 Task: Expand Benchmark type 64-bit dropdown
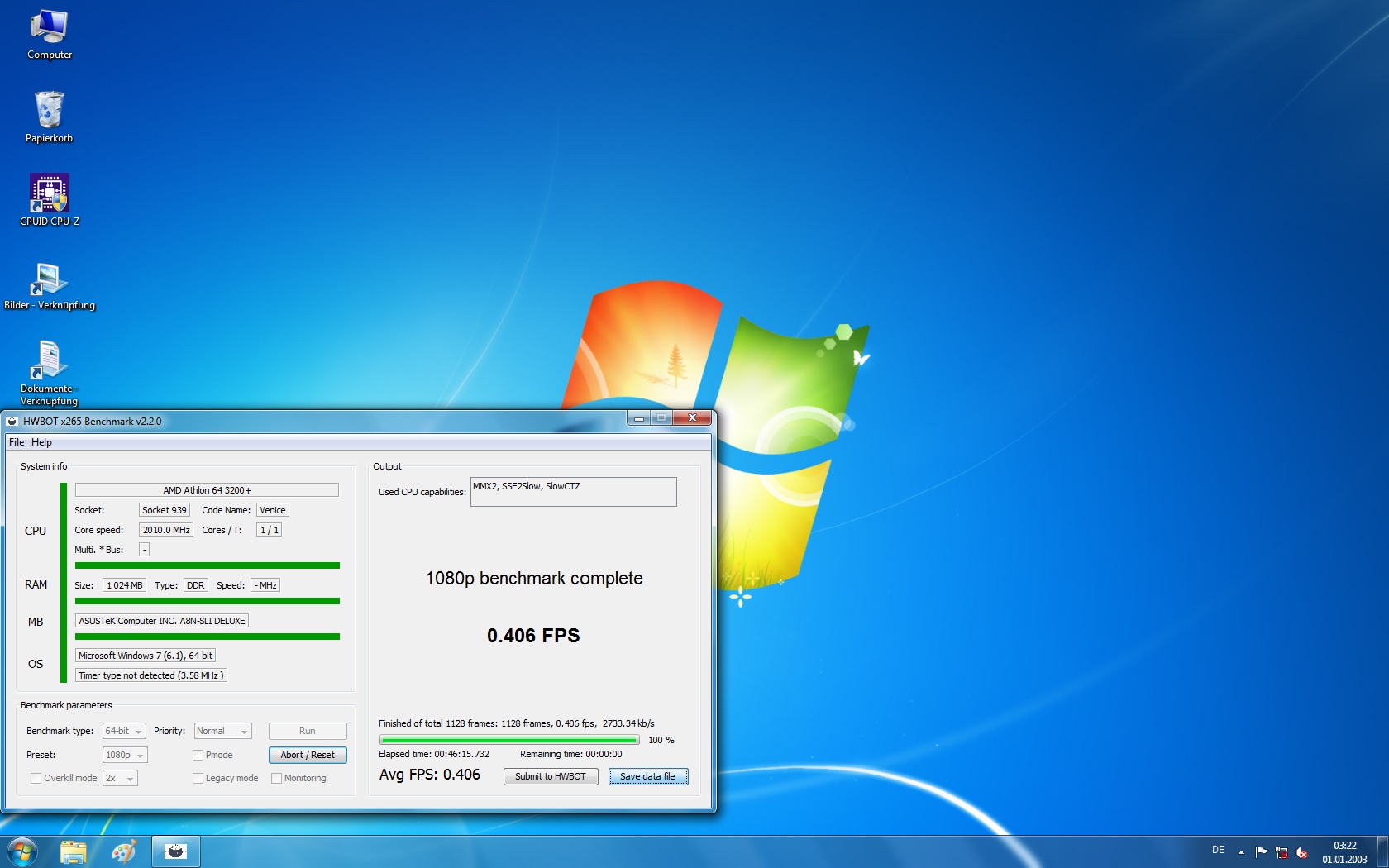124,731
